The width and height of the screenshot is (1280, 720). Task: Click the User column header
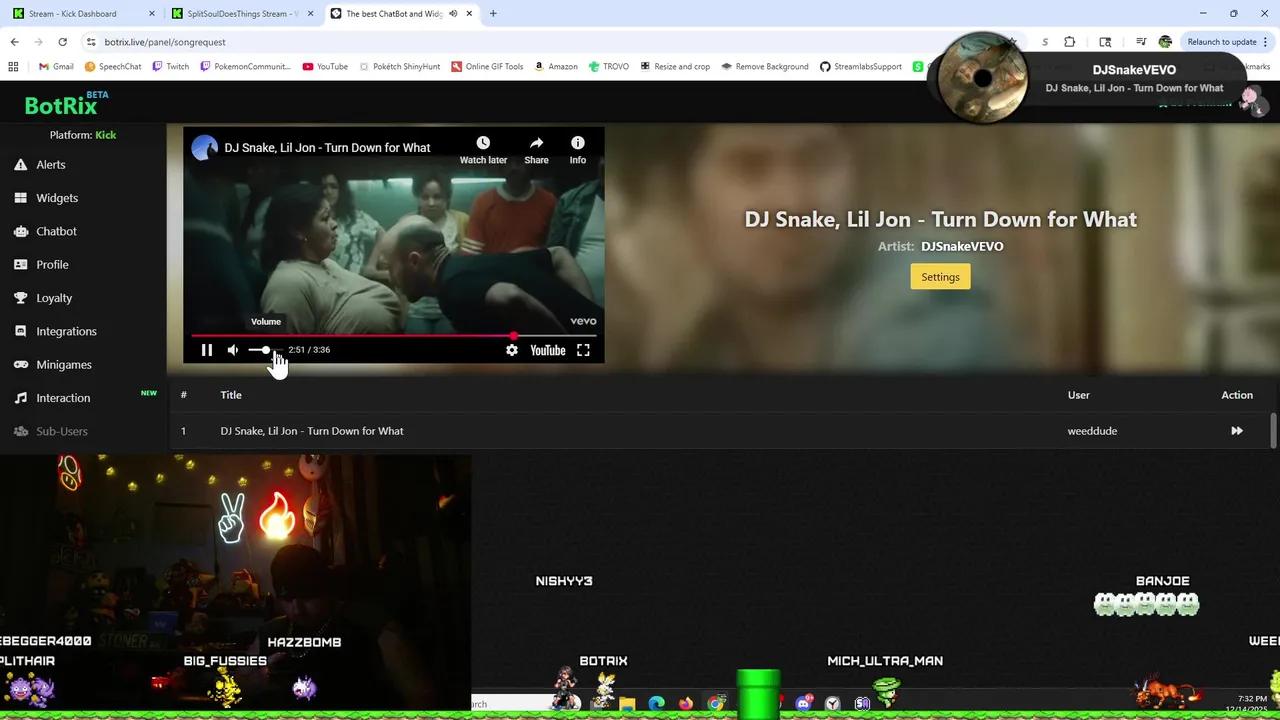pyautogui.click(x=1078, y=395)
